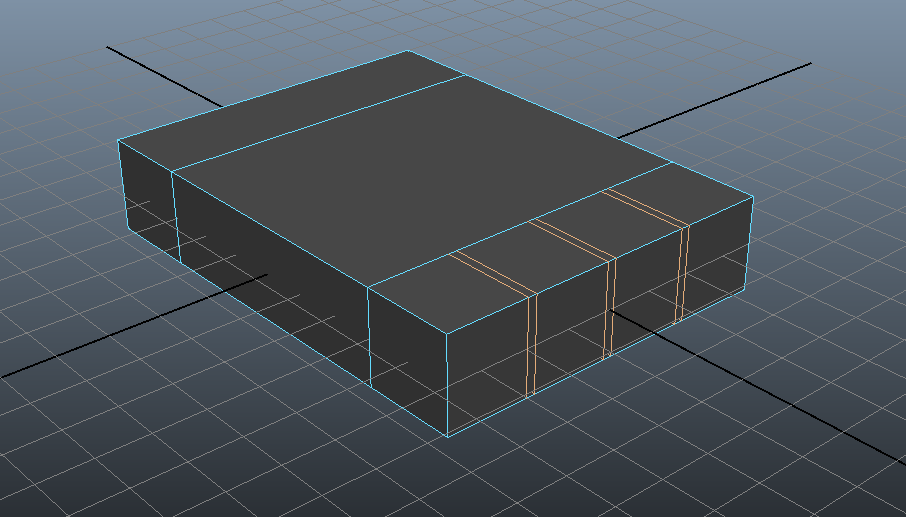
Task: Select the top face between second and third orange loops
Action: pyautogui.click(x=608, y=224)
